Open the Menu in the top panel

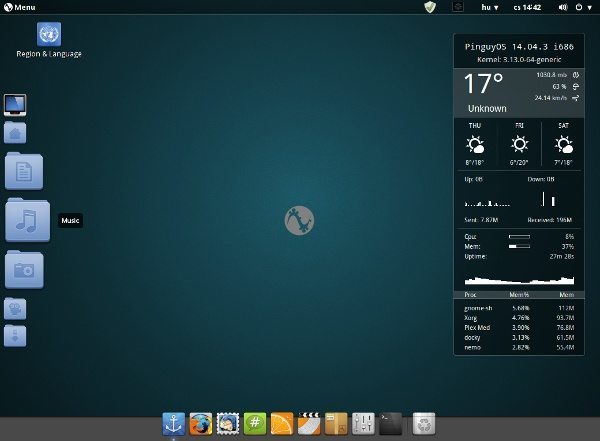[x=20, y=7]
